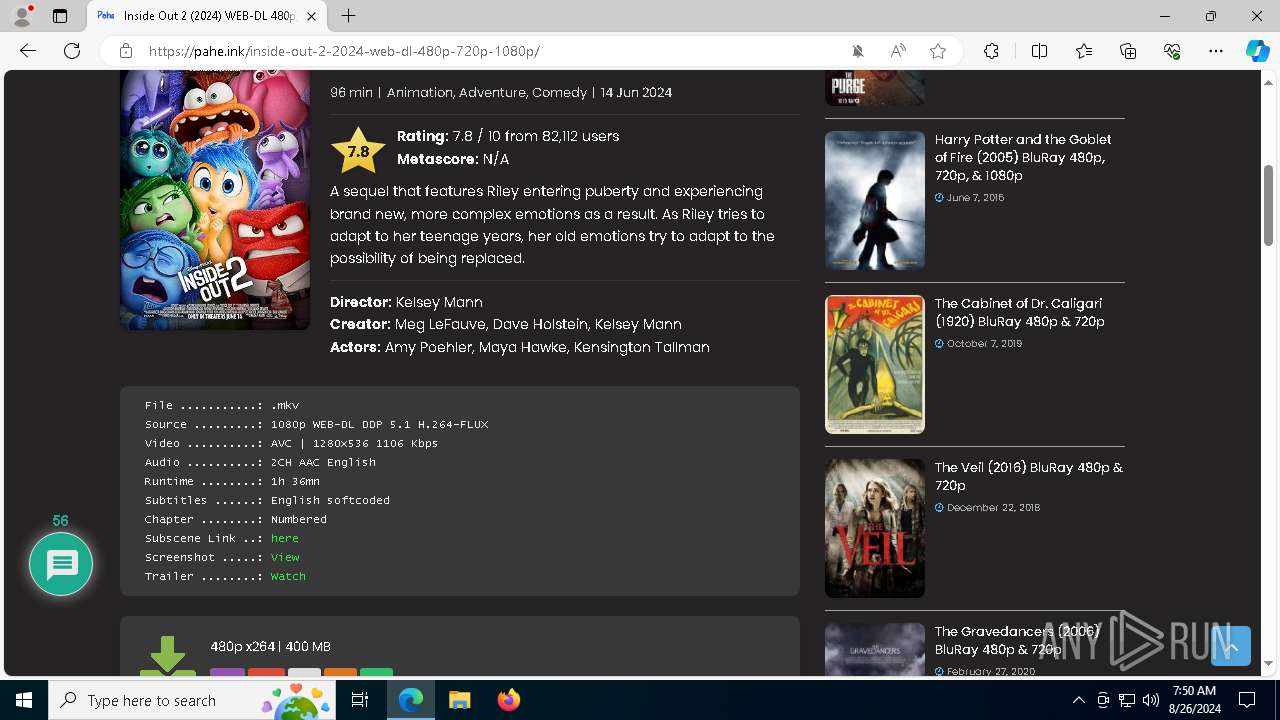
Task: Click the pahe.ink address bar
Action: (490, 51)
